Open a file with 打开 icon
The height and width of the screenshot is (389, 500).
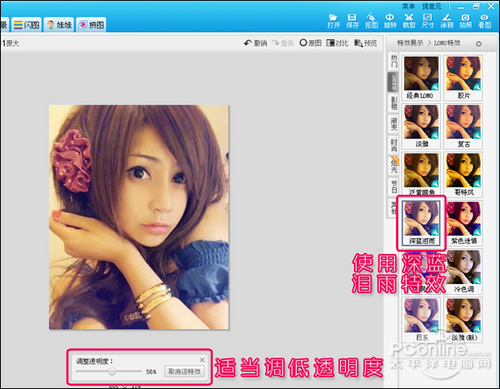click(x=333, y=21)
